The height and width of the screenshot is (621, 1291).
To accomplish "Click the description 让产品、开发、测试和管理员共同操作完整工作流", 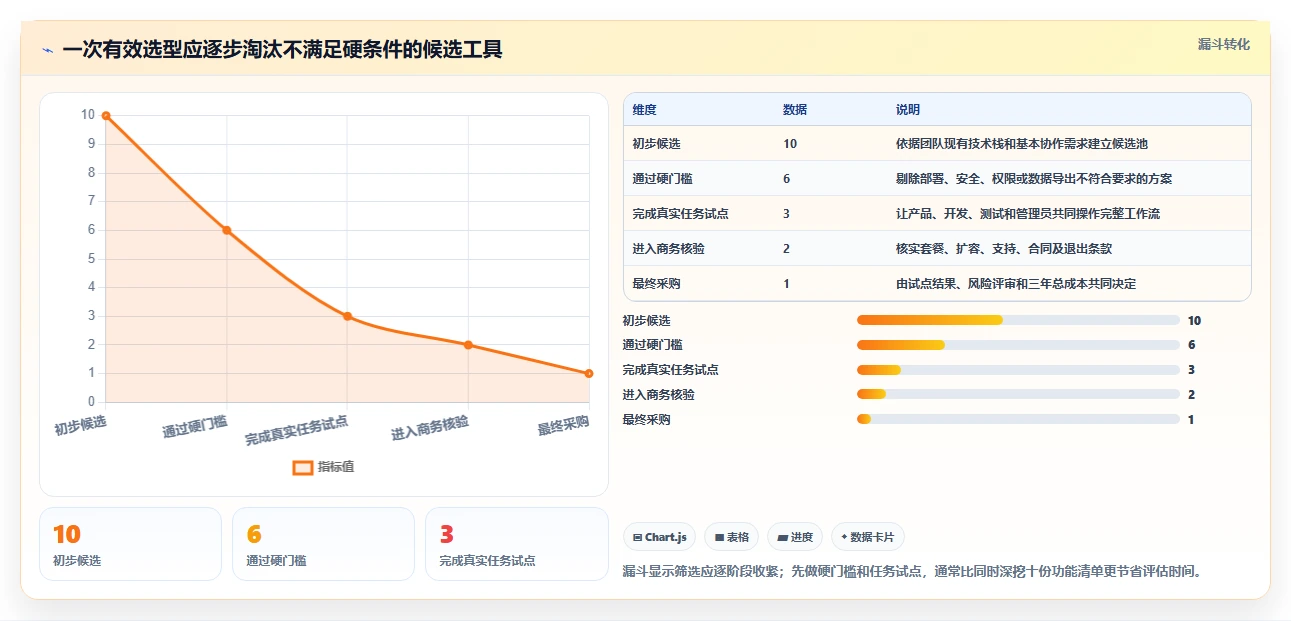I will tap(1028, 214).
